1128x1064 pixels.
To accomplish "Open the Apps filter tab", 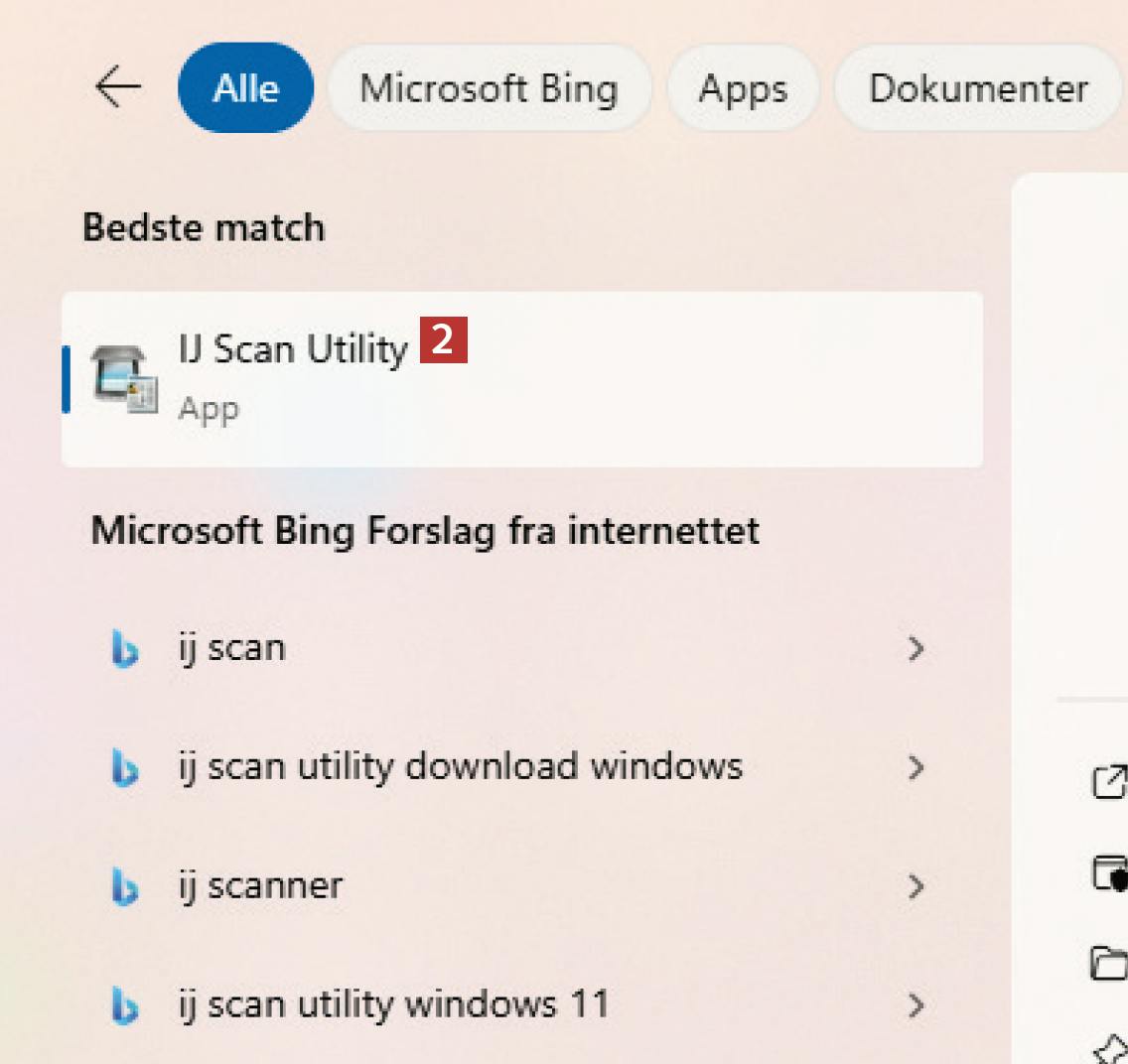I will click(743, 88).
